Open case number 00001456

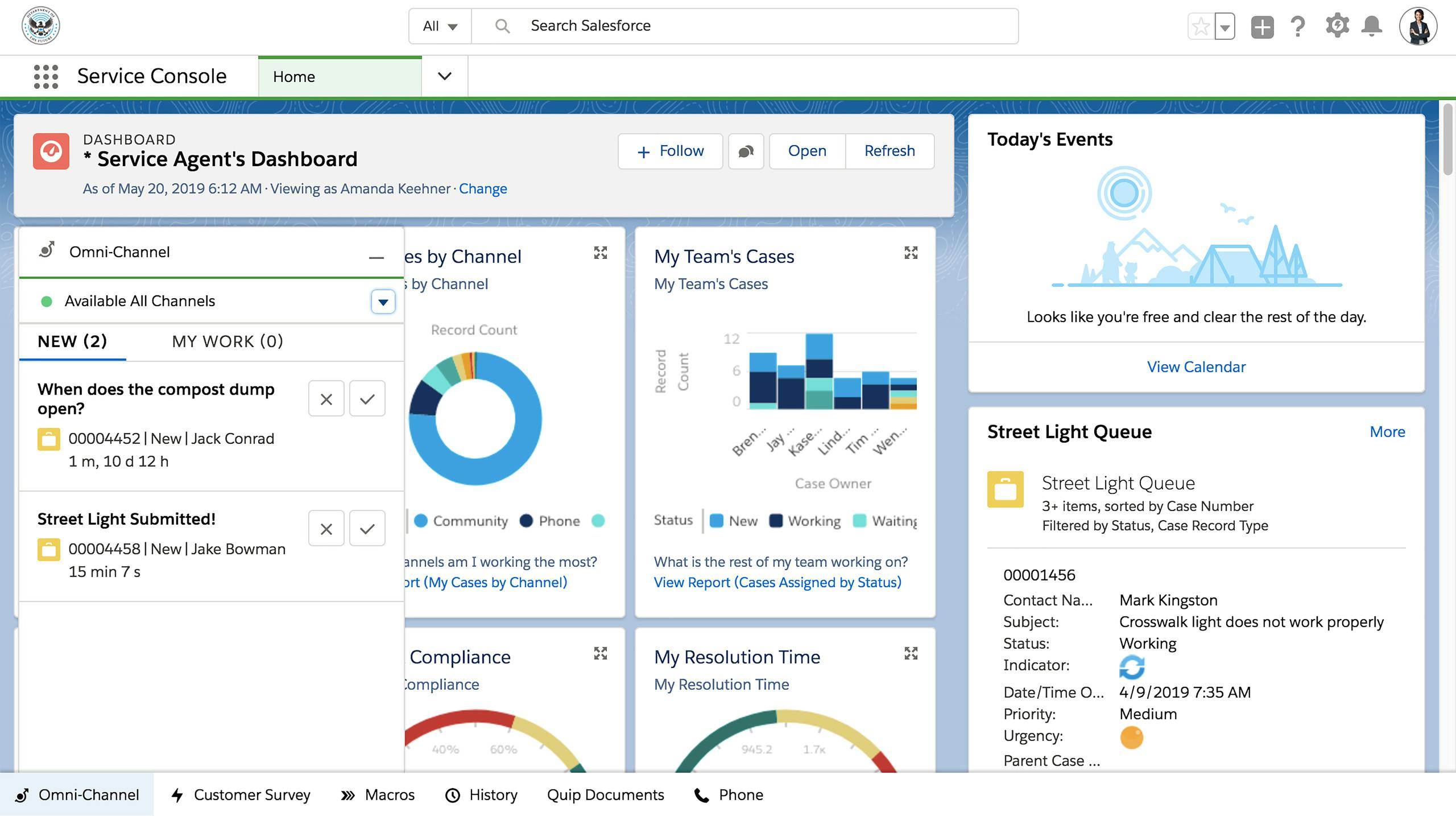point(1039,575)
